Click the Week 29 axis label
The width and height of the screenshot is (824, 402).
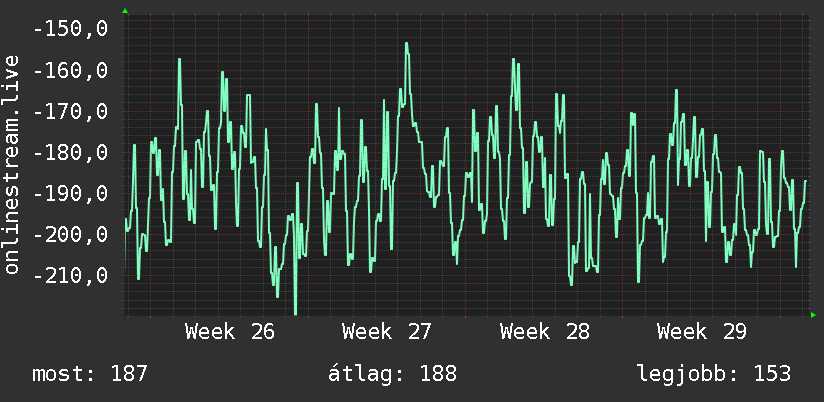coord(702,332)
